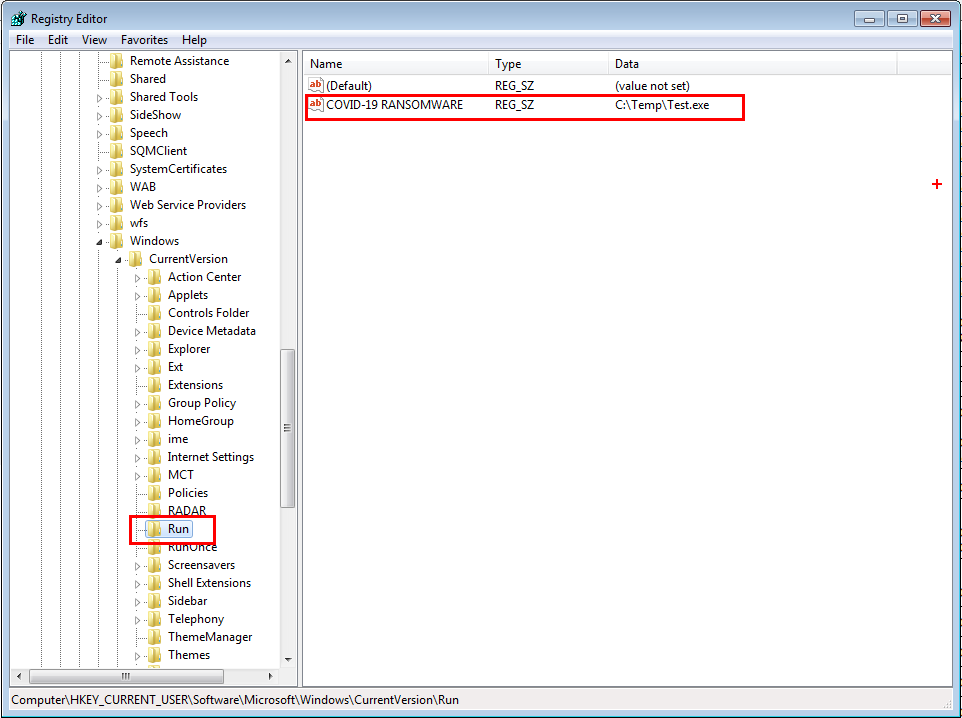Click the Shared Tools folder icon
962x718 pixels.
[x=117, y=97]
